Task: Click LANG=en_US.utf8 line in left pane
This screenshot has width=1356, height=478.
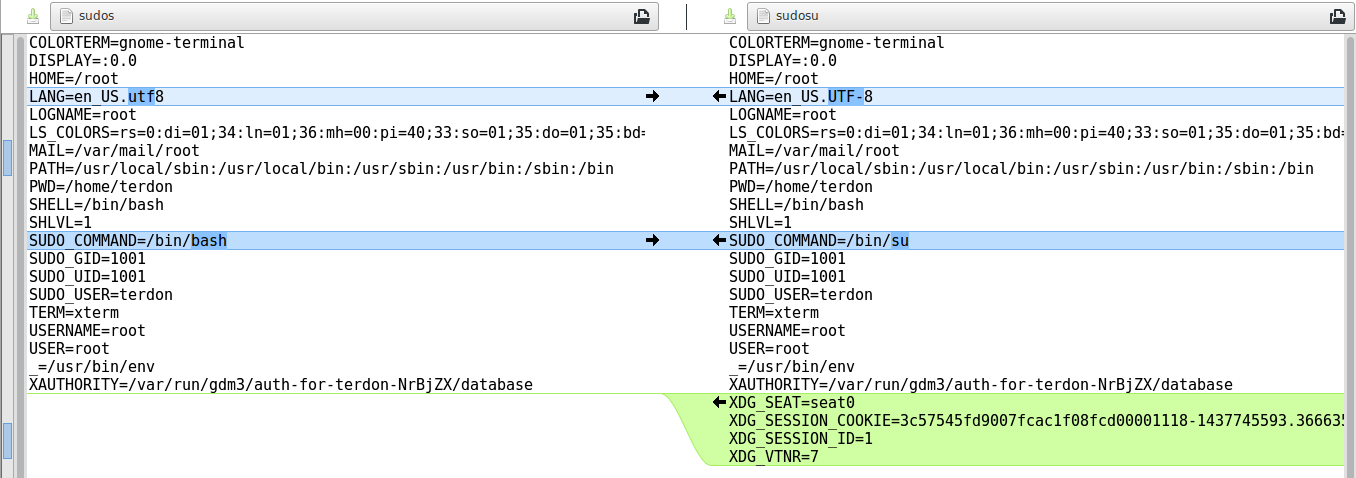Action: coord(96,97)
